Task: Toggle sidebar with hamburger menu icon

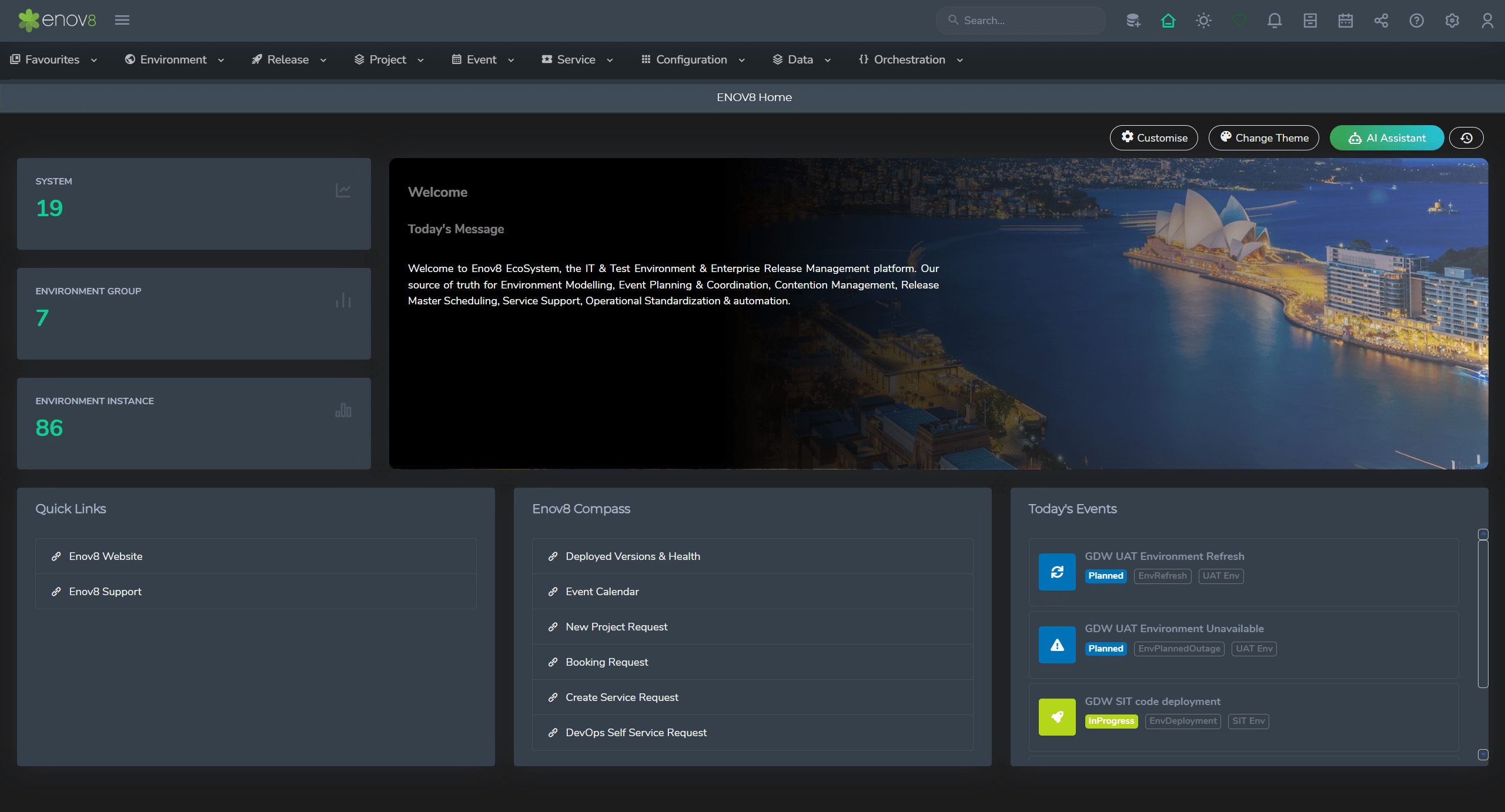Action: pos(122,21)
